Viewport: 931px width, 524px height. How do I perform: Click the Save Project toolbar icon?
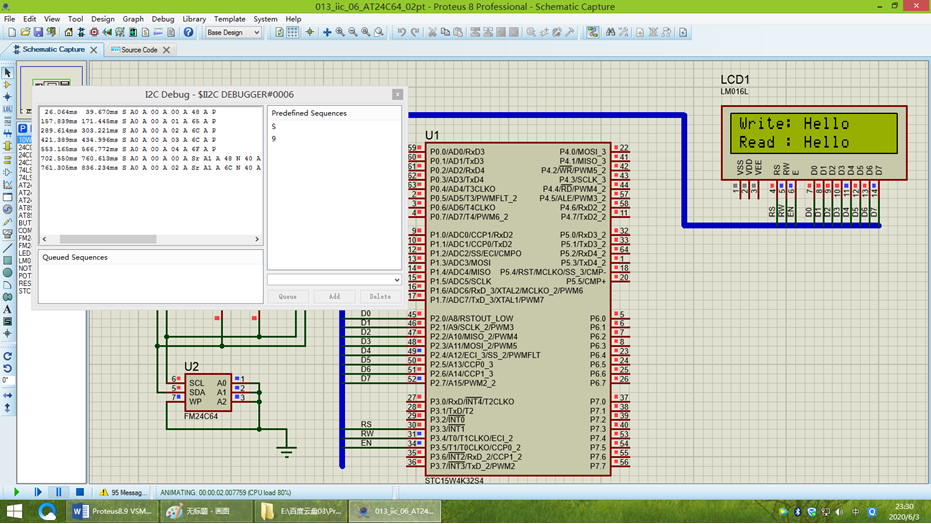point(39,32)
